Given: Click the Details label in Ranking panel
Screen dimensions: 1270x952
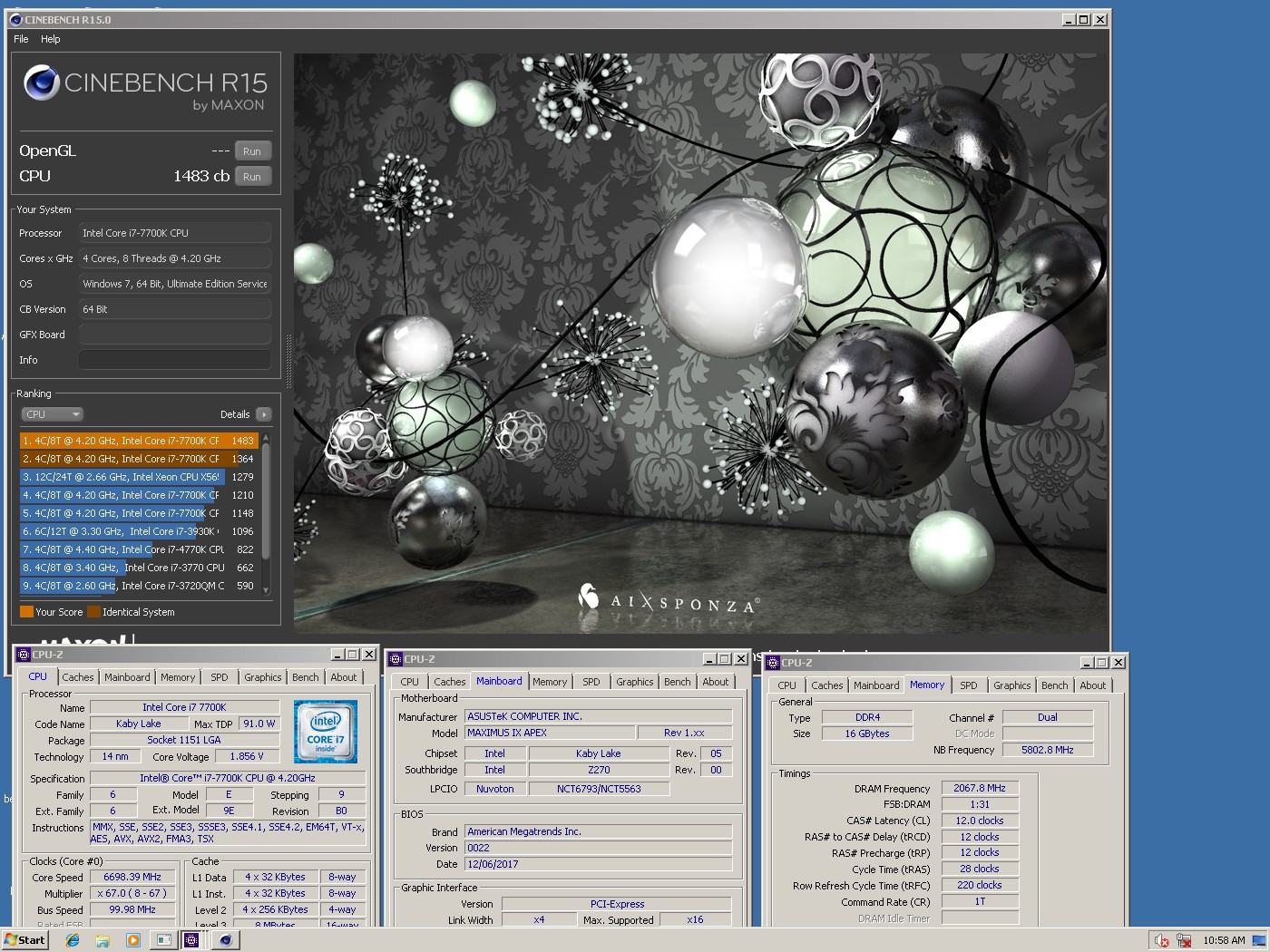Looking at the screenshot, I should [235, 414].
